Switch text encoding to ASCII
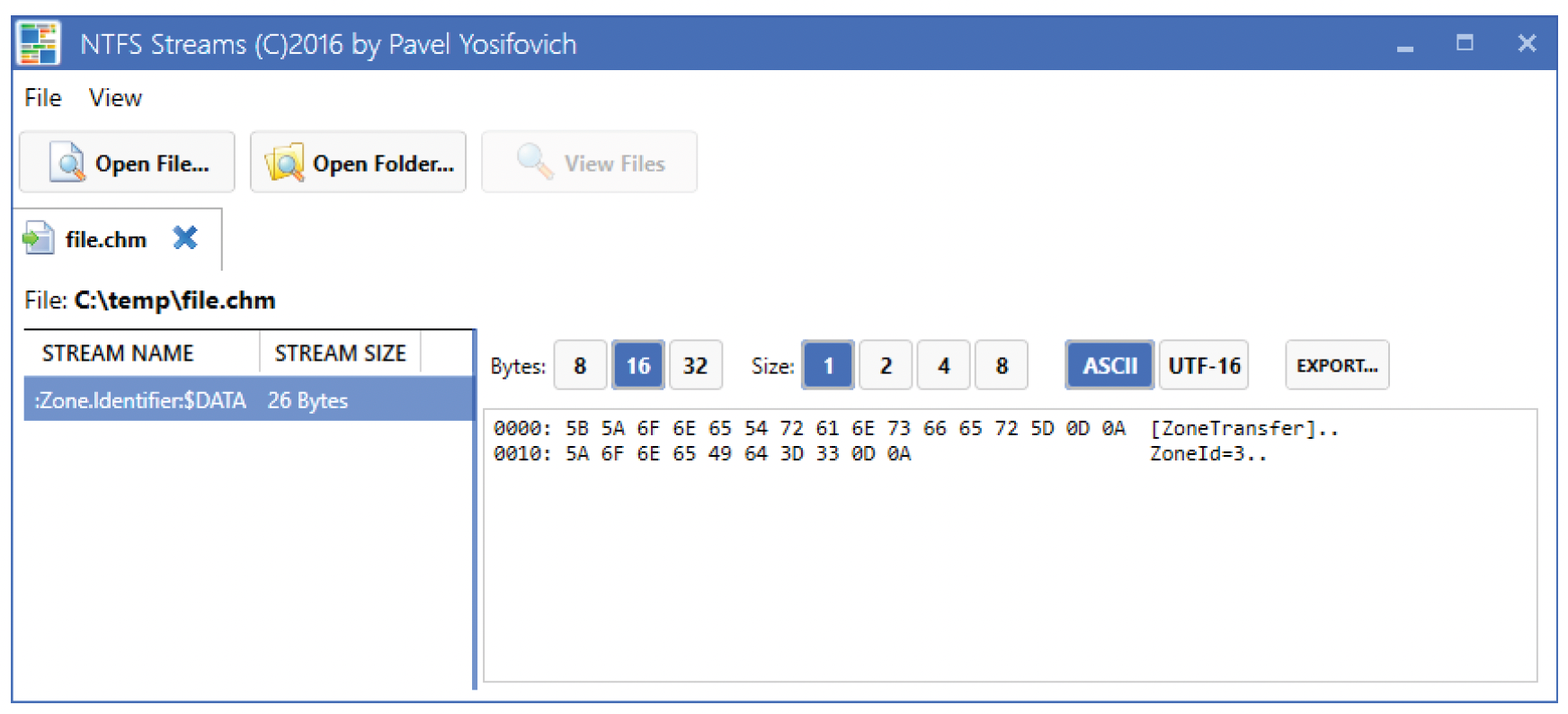The width and height of the screenshot is (1568, 714). [x=1109, y=365]
